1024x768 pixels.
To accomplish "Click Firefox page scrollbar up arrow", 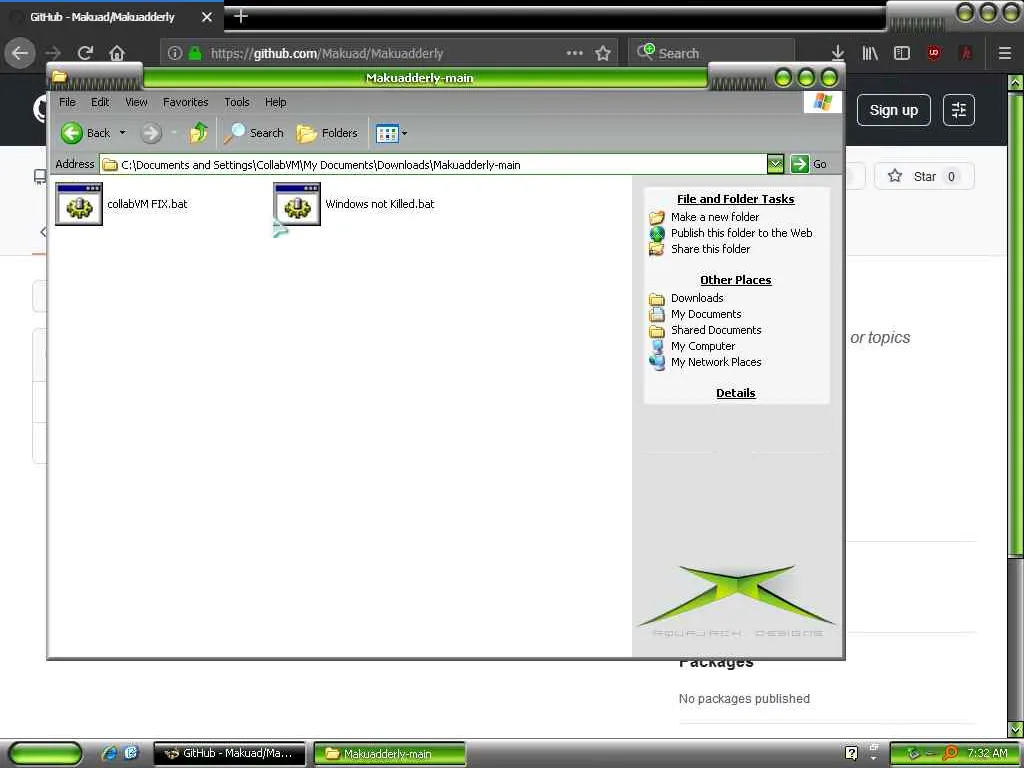I will click(x=1015, y=83).
